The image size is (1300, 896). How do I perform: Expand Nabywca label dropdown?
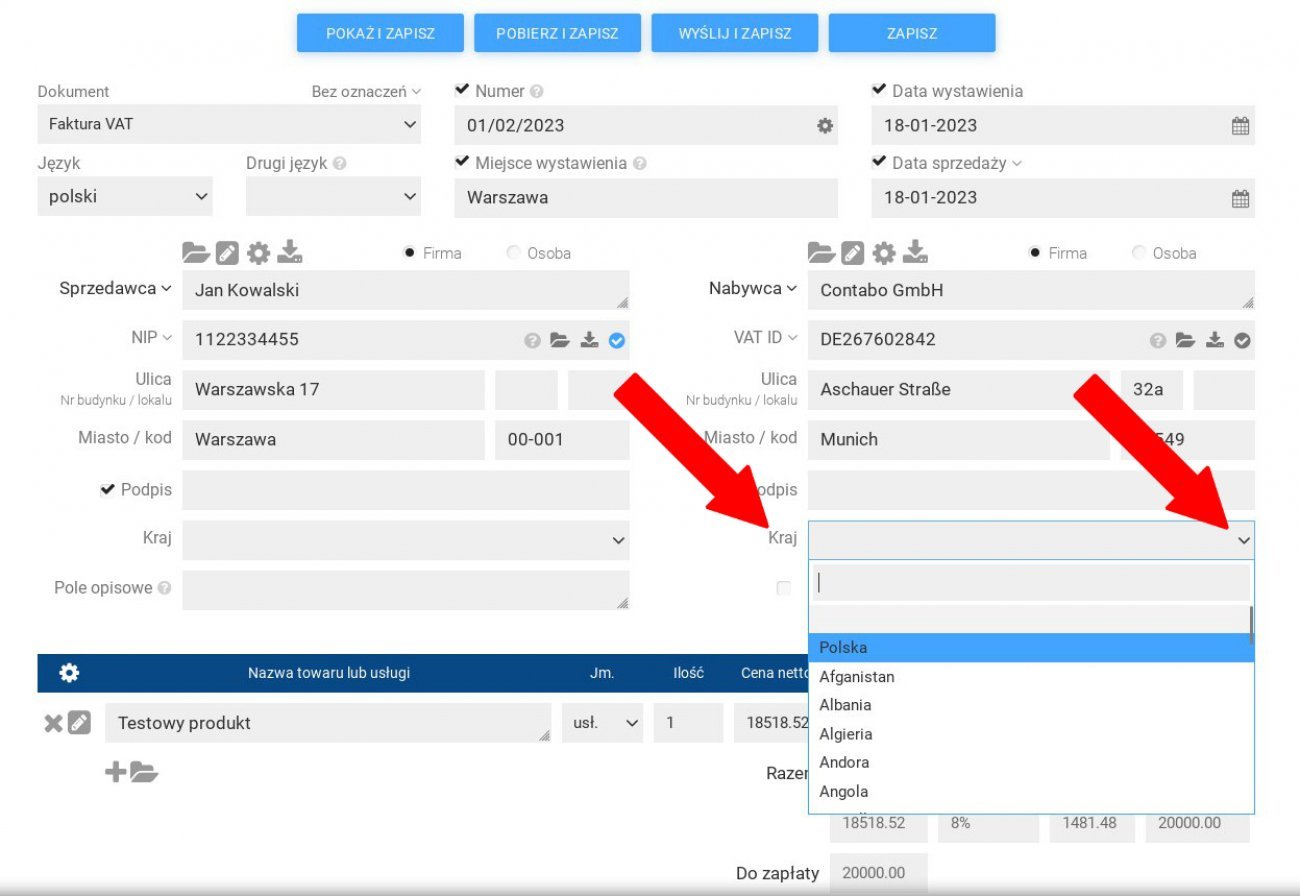pos(752,288)
